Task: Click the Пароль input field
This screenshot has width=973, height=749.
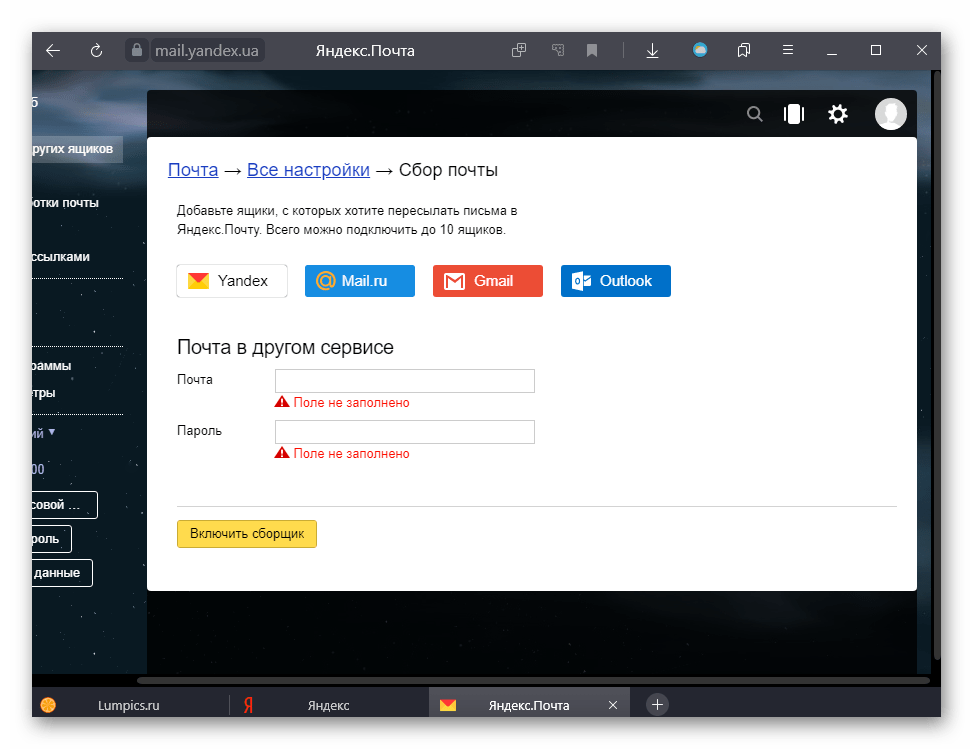Action: click(x=405, y=432)
